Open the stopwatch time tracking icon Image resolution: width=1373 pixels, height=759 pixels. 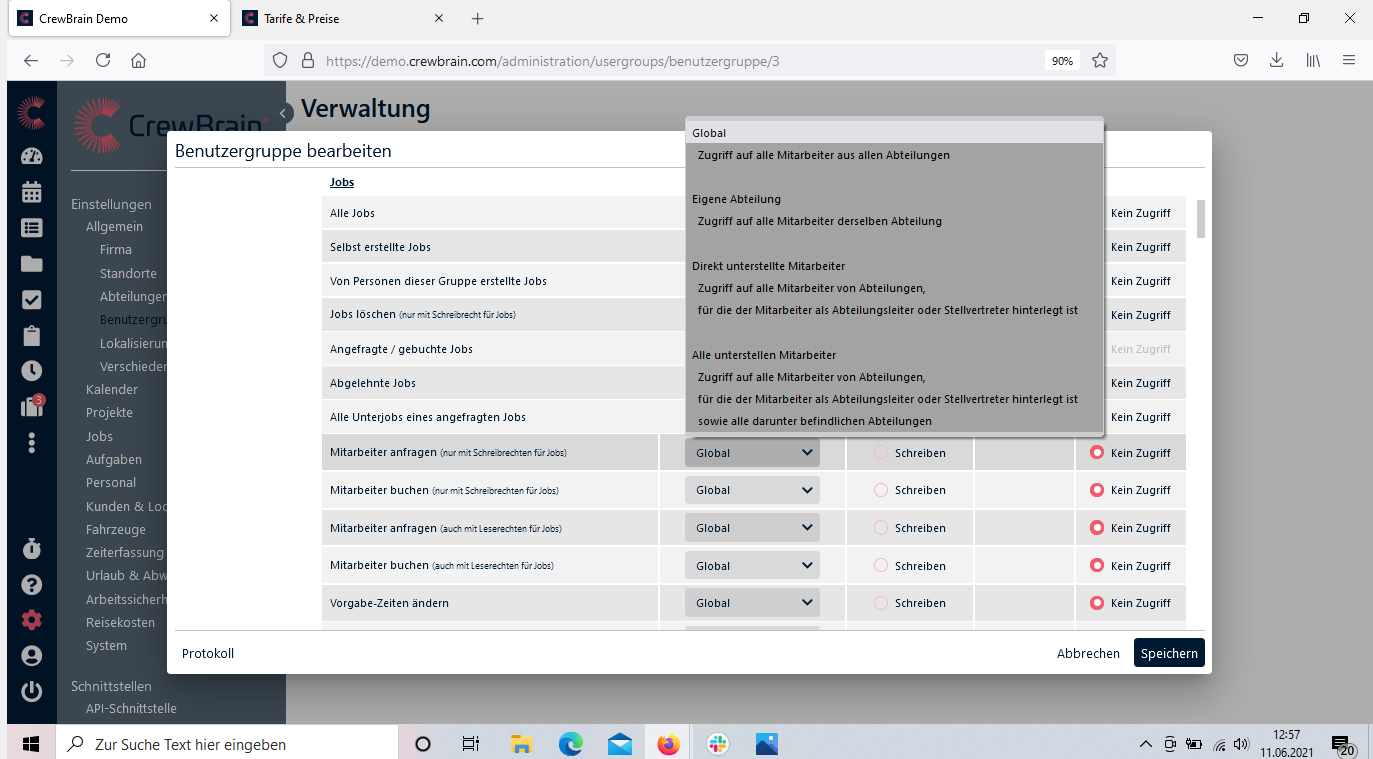tap(31, 548)
